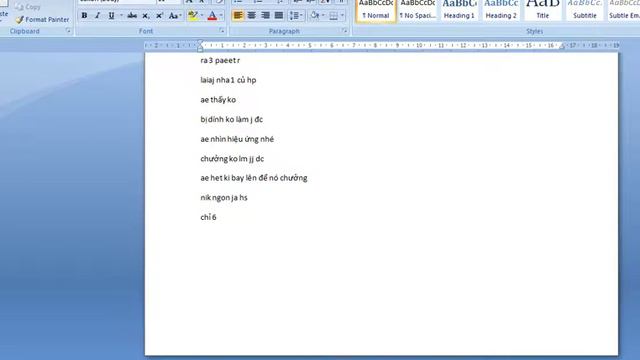Apply Subtle Emphasis style
The height and width of the screenshot is (360, 640).
(624, 10)
